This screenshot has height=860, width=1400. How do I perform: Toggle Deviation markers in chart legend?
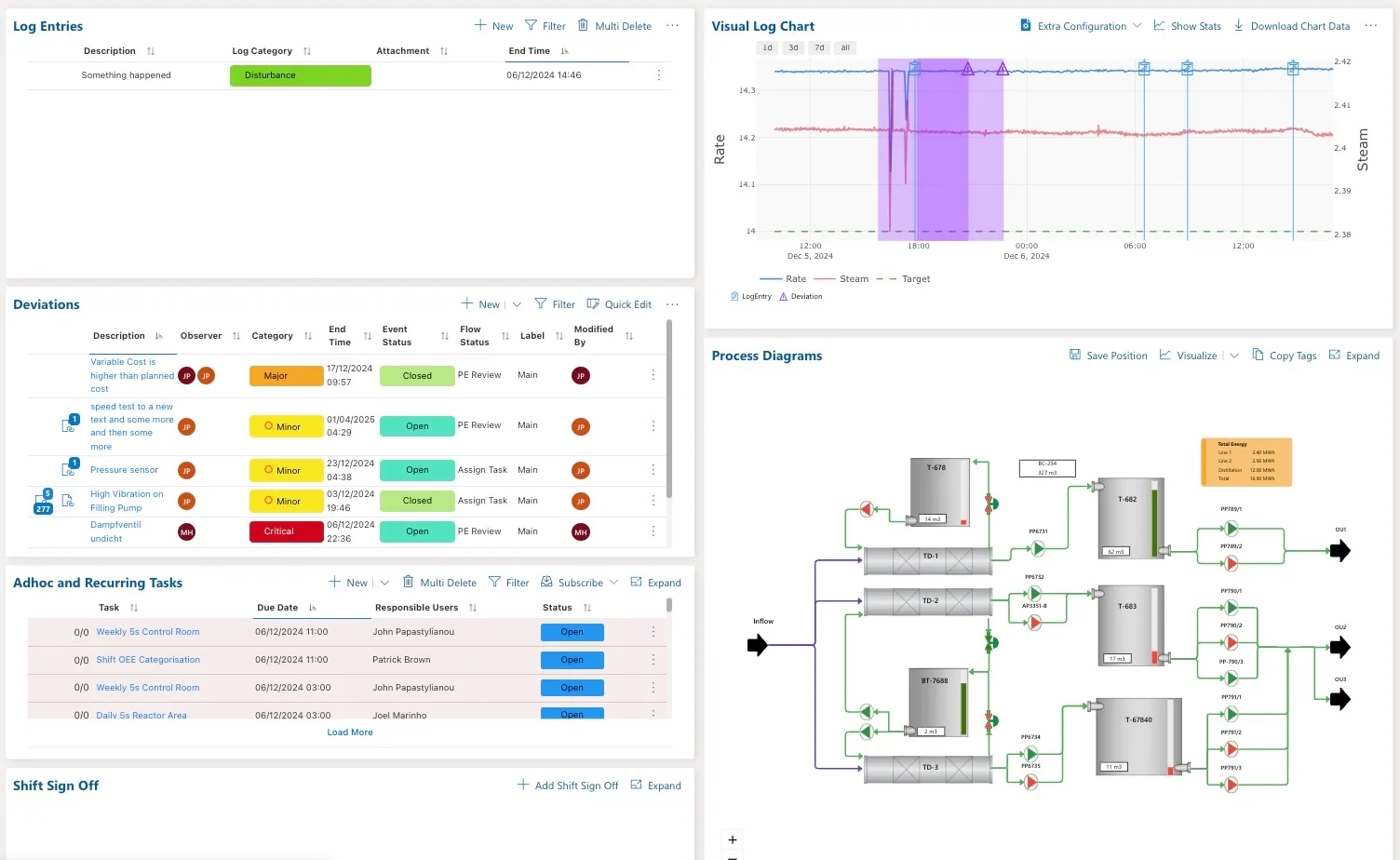801,297
